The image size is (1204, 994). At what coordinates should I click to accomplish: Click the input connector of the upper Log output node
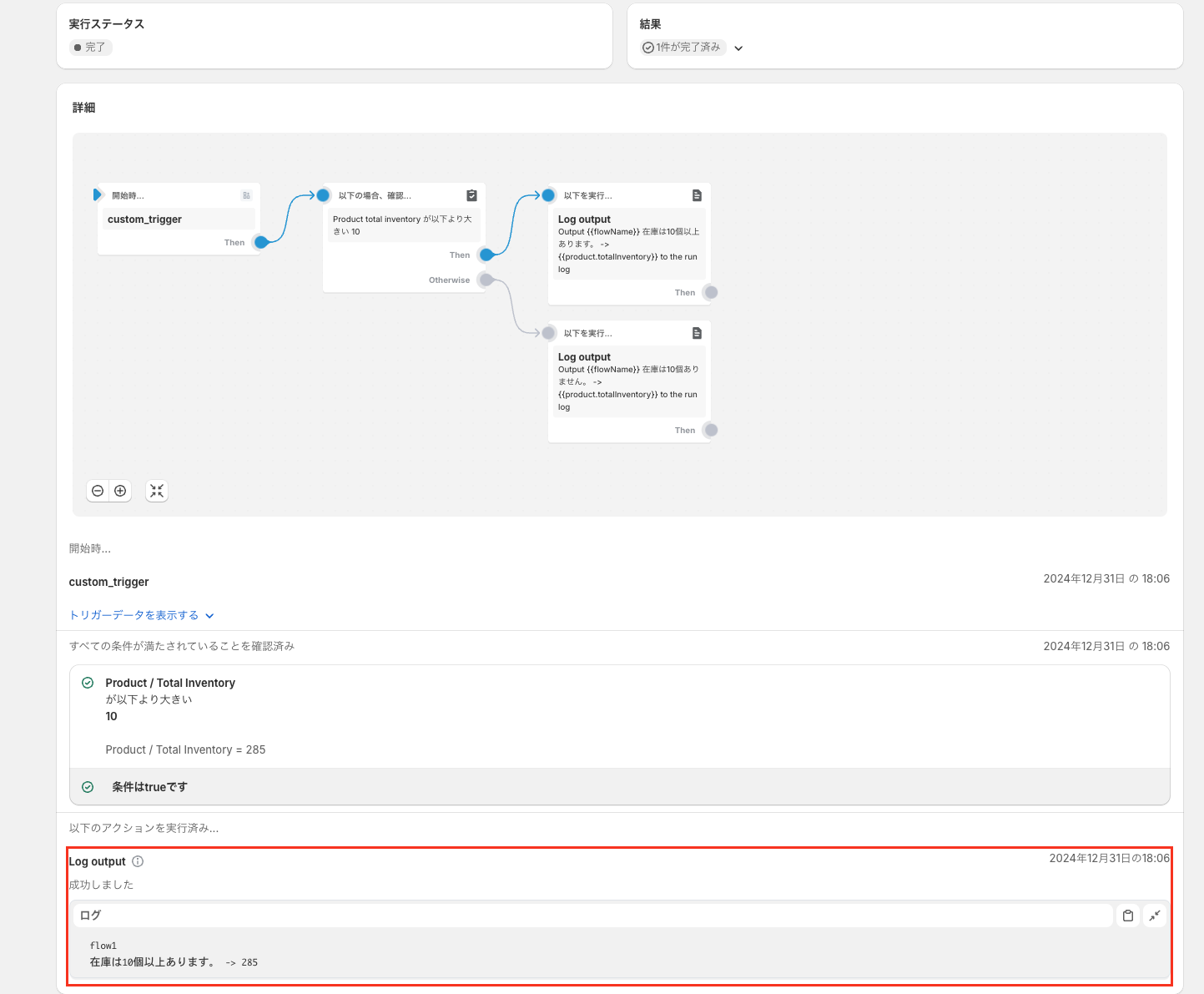pos(548,195)
